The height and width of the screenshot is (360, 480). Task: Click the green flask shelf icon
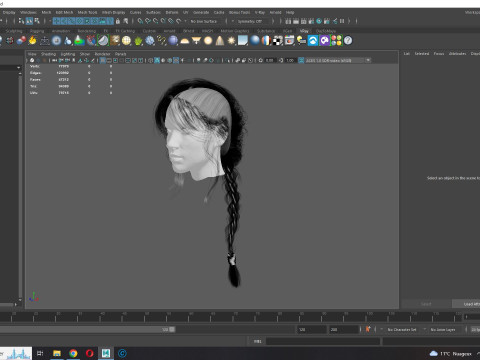point(79,41)
